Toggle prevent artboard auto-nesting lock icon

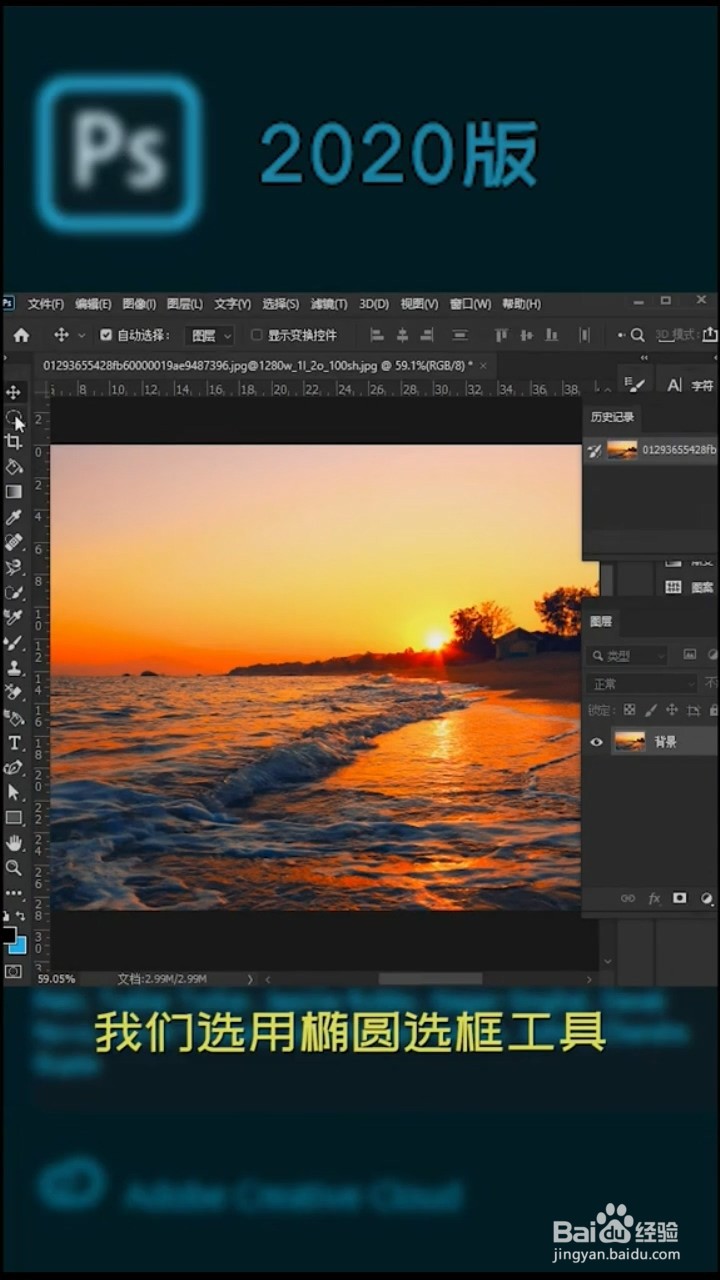pos(693,710)
